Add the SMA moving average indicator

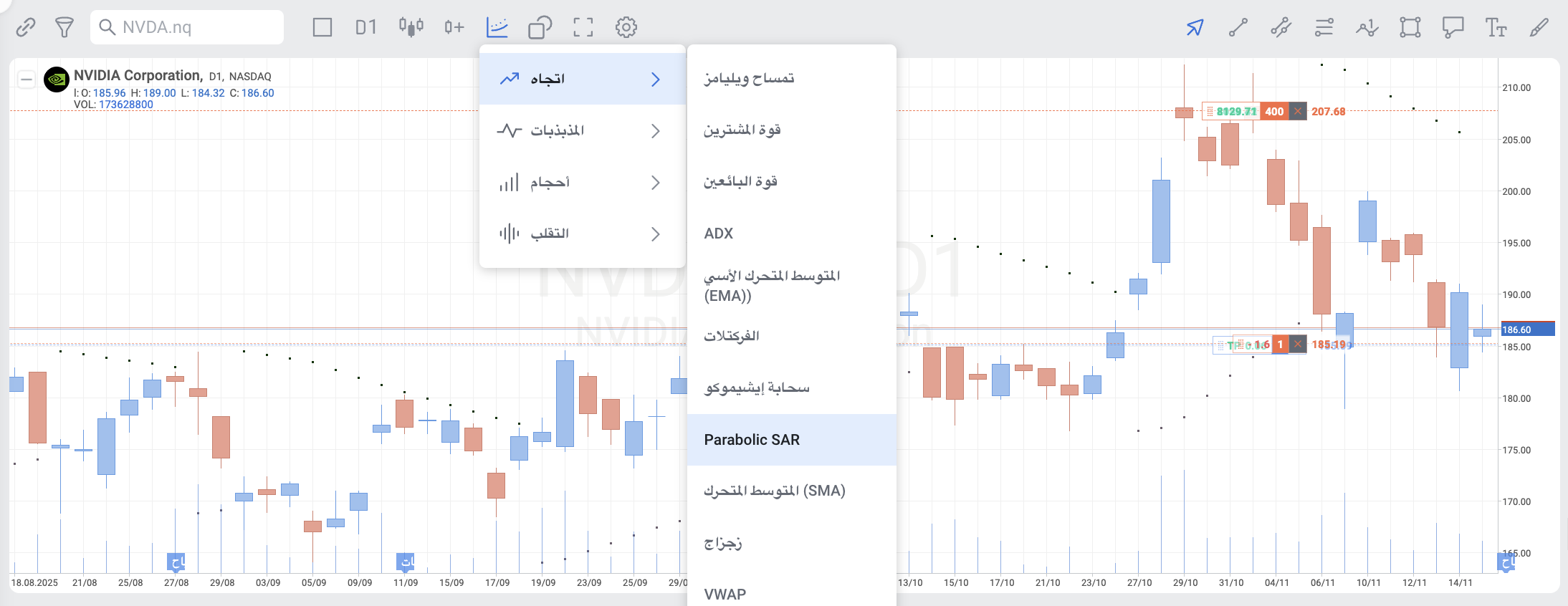click(792, 491)
